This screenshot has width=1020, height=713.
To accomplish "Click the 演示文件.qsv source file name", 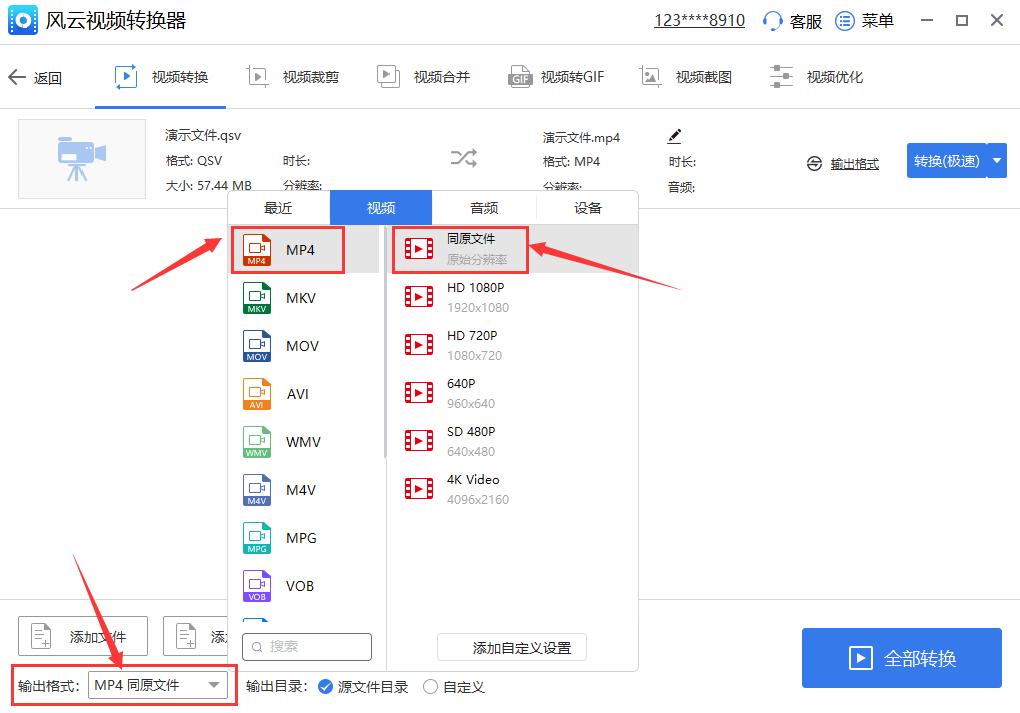I will [x=203, y=135].
